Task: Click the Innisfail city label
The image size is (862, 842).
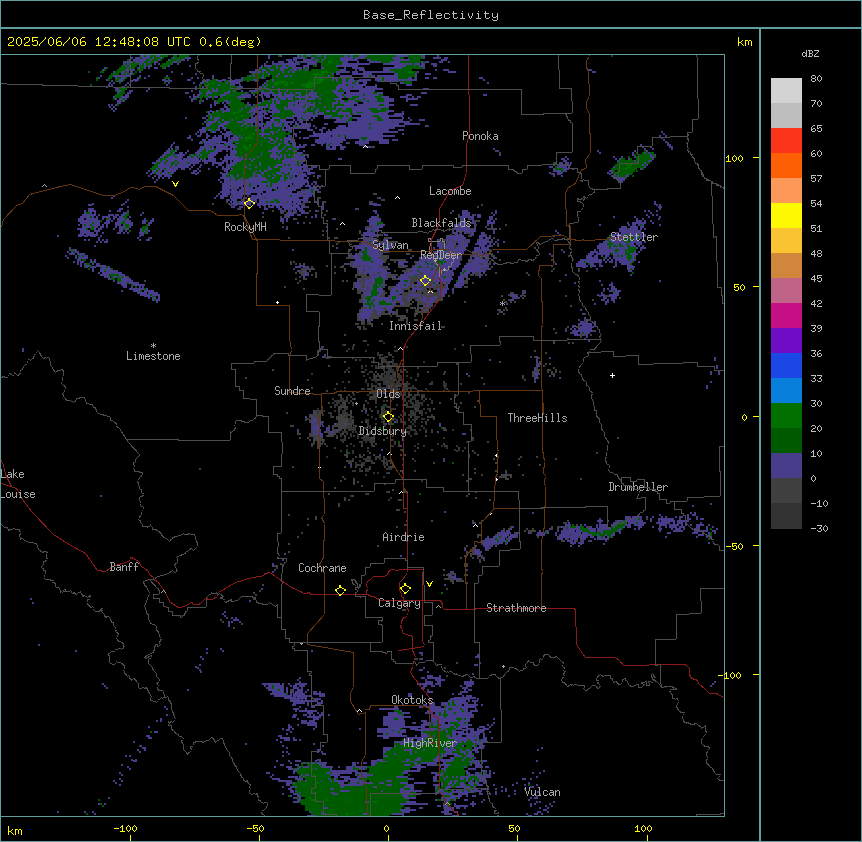Action: click(x=415, y=326)
